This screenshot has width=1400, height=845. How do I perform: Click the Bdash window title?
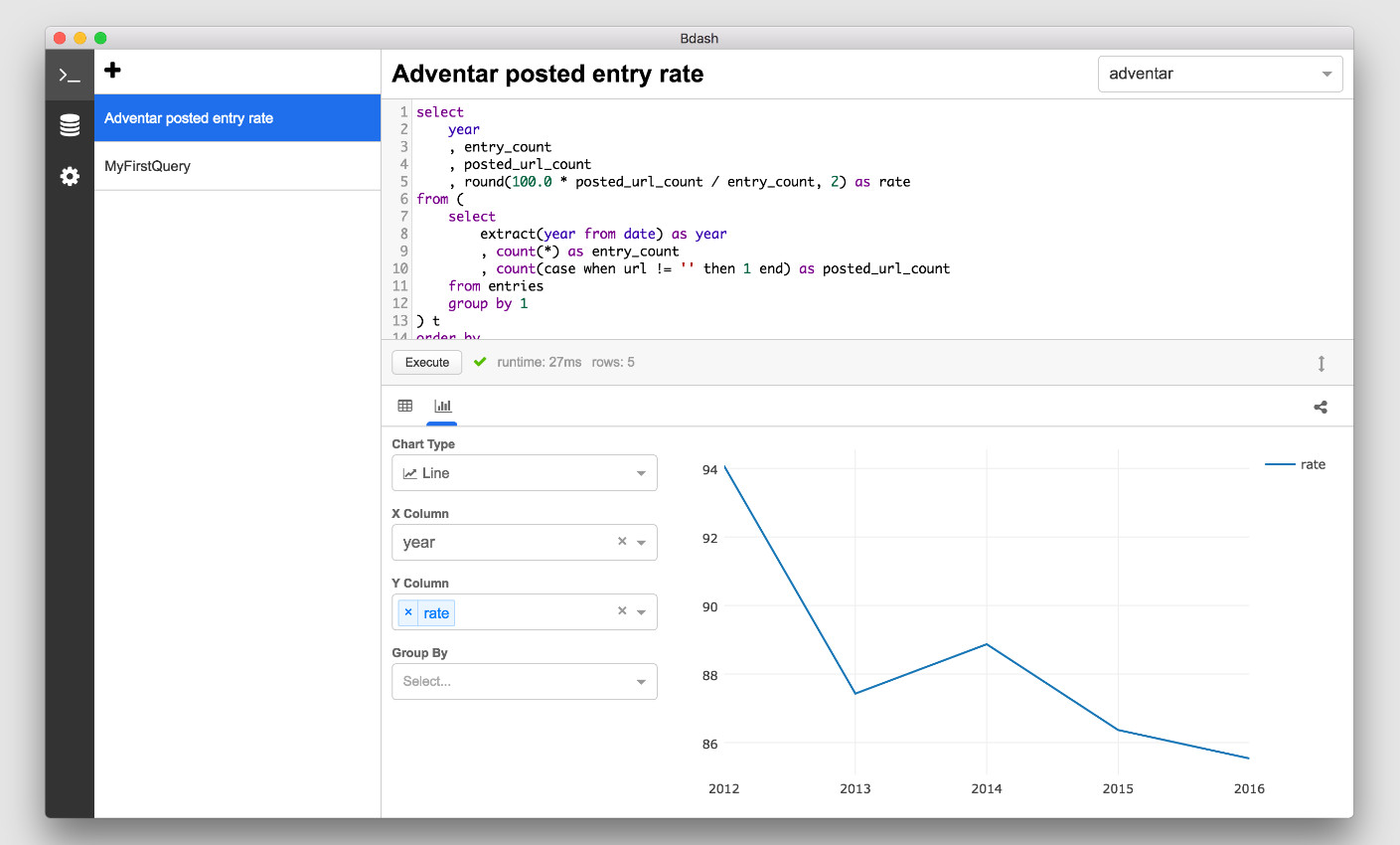click(700, 38)
